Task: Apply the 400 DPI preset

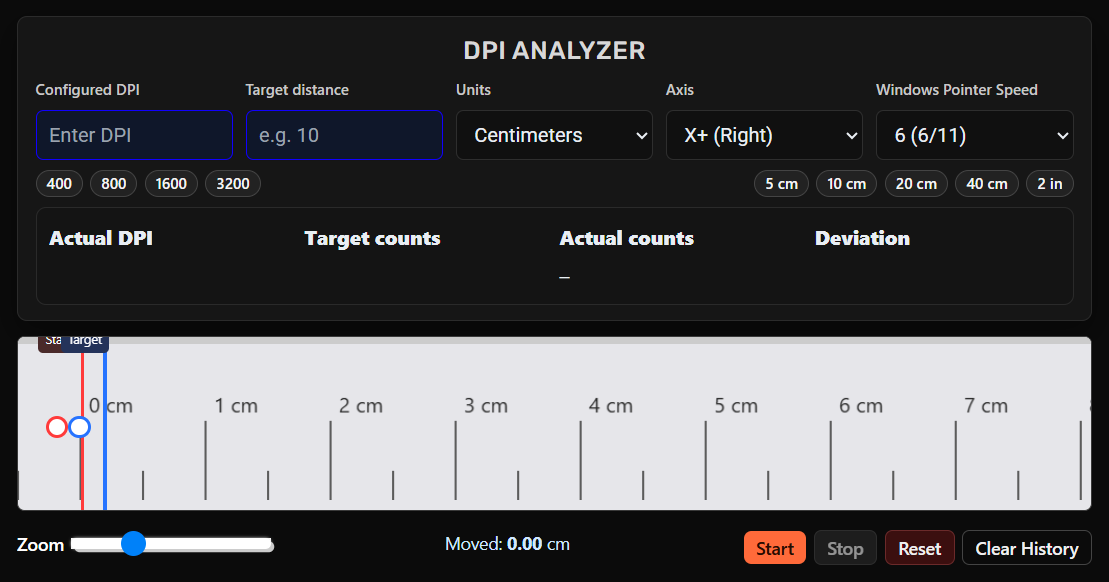Action: point(58,183)
